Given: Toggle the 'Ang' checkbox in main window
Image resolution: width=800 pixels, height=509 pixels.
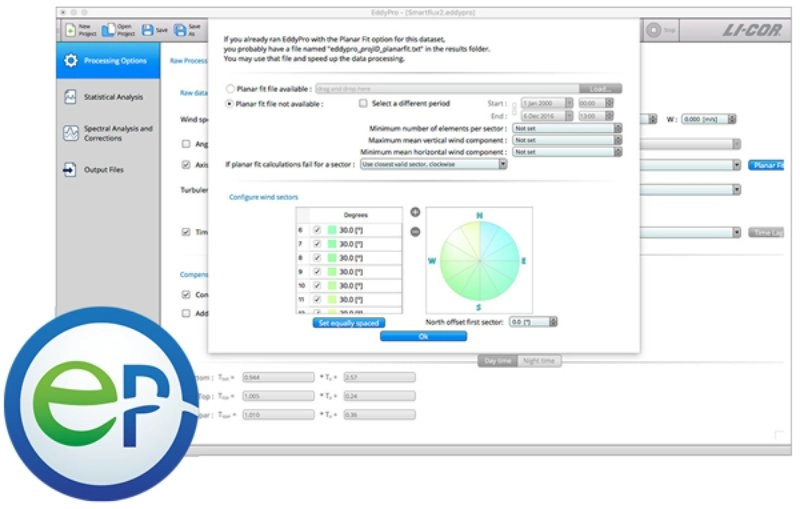Looking at the screenshot, I should click(186, 144).
